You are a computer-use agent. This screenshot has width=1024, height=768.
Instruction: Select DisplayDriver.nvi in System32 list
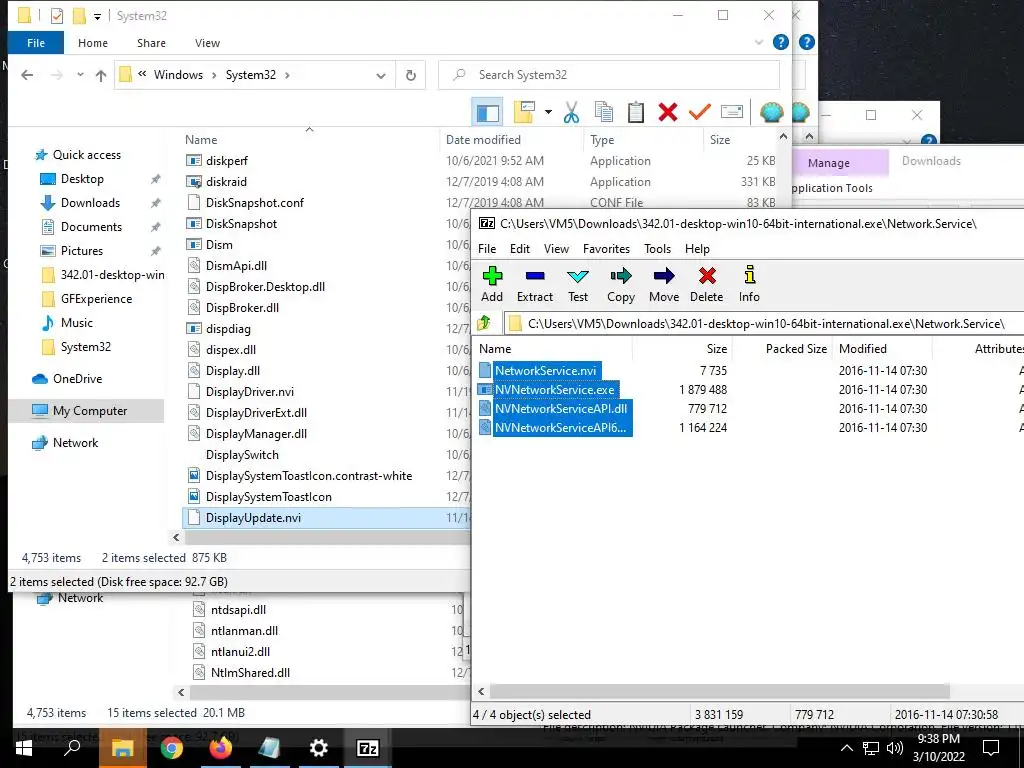tap(249, 392)
